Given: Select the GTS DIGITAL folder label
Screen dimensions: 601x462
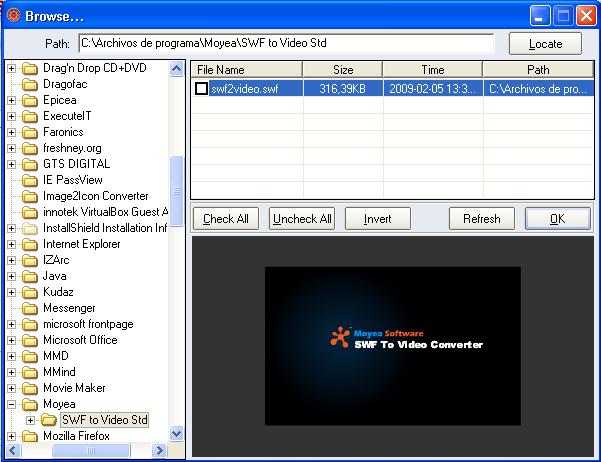Looking at the screenshot, I should pyautogui.click(x=77, y=164).
